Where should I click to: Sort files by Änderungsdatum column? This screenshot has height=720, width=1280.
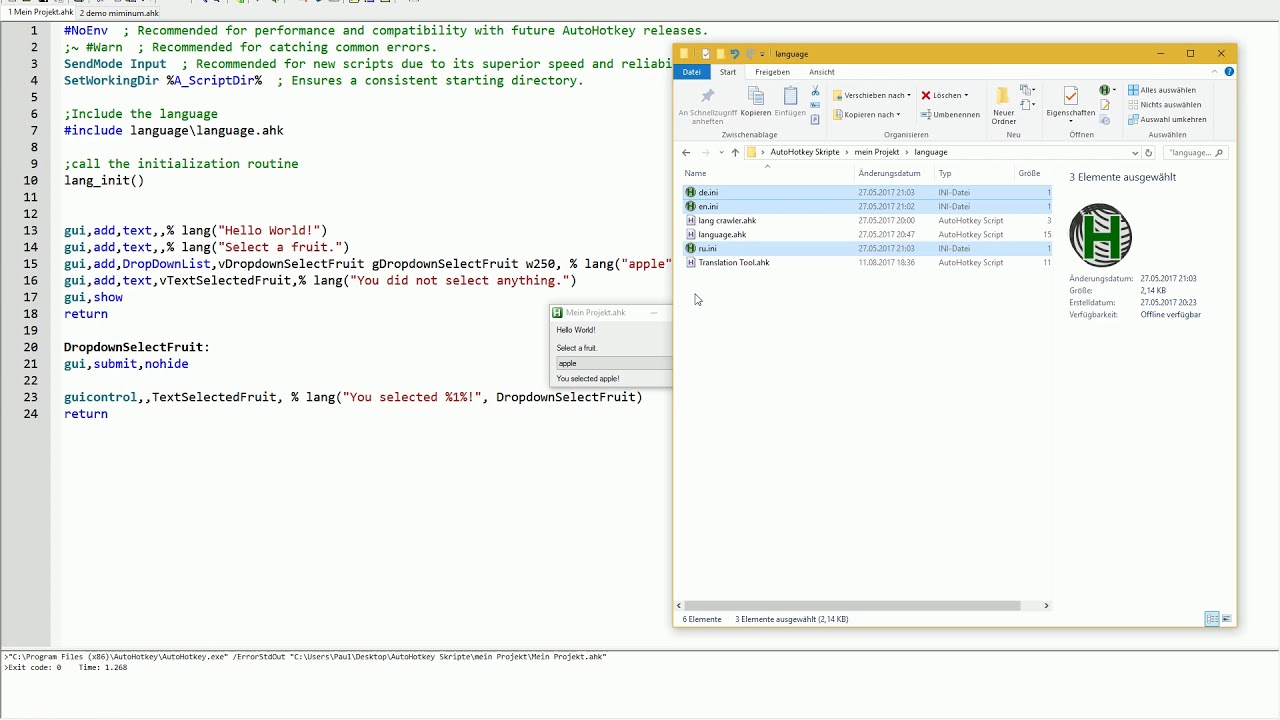[889, 174]
